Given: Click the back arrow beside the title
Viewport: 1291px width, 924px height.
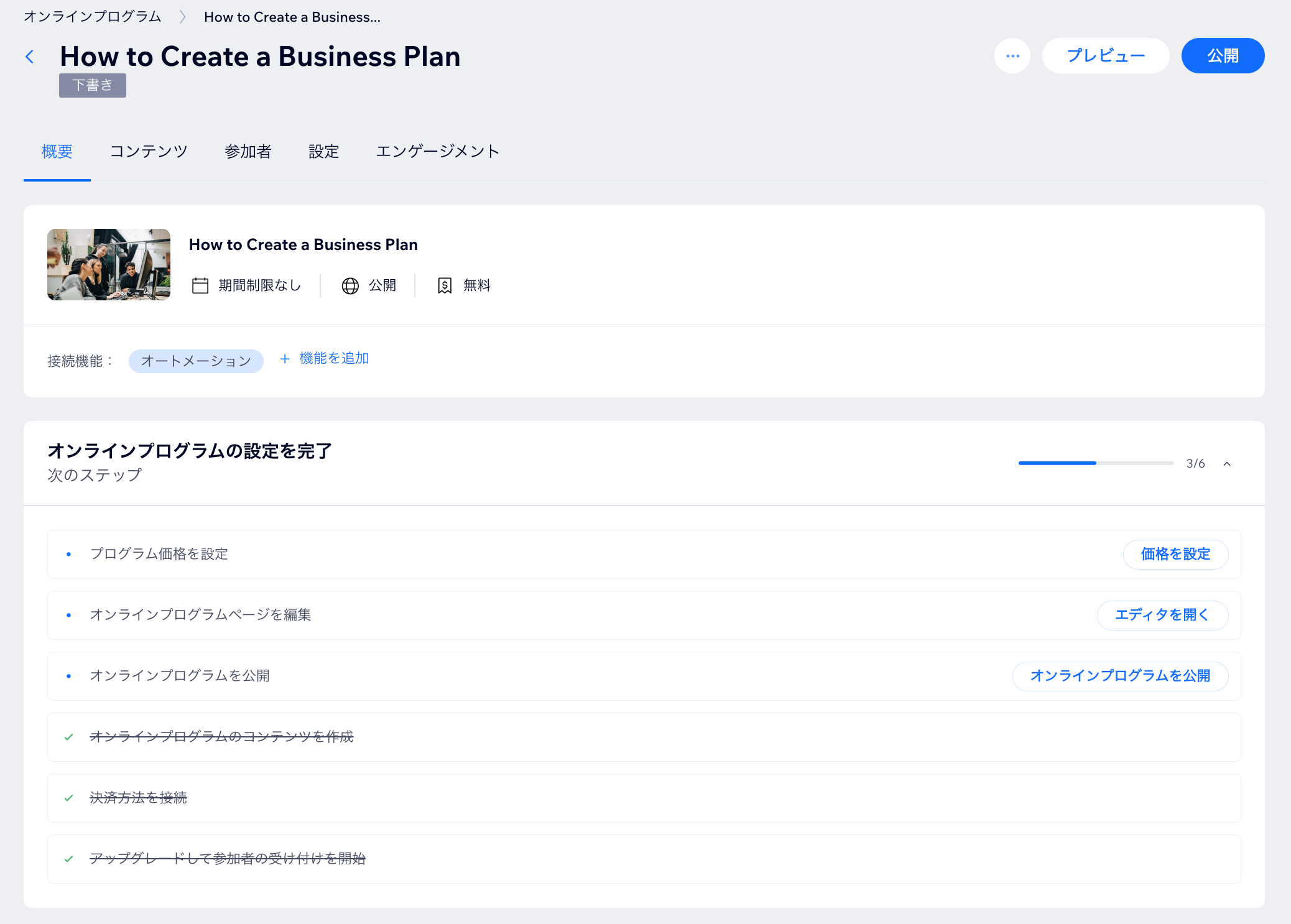Looking at the screenshot, I should click(x=30, y=57).
